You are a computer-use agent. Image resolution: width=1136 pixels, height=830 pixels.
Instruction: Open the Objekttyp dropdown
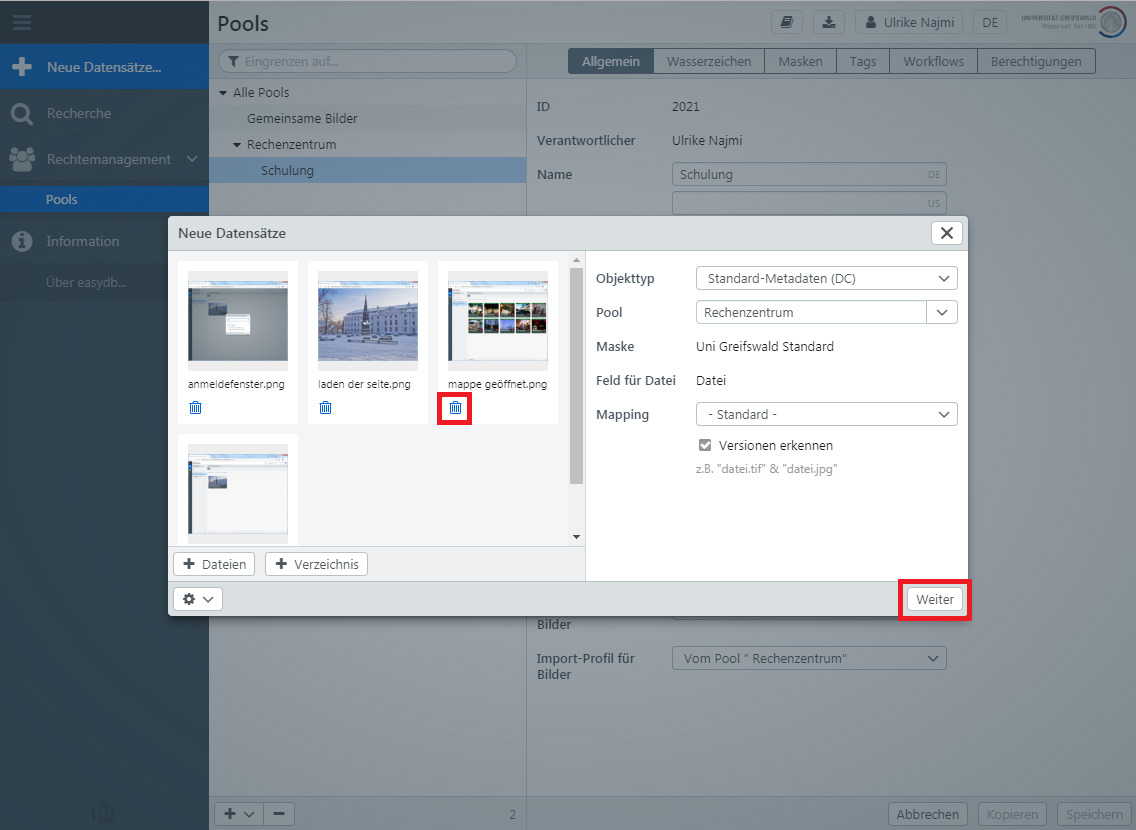tap(826, 278)
